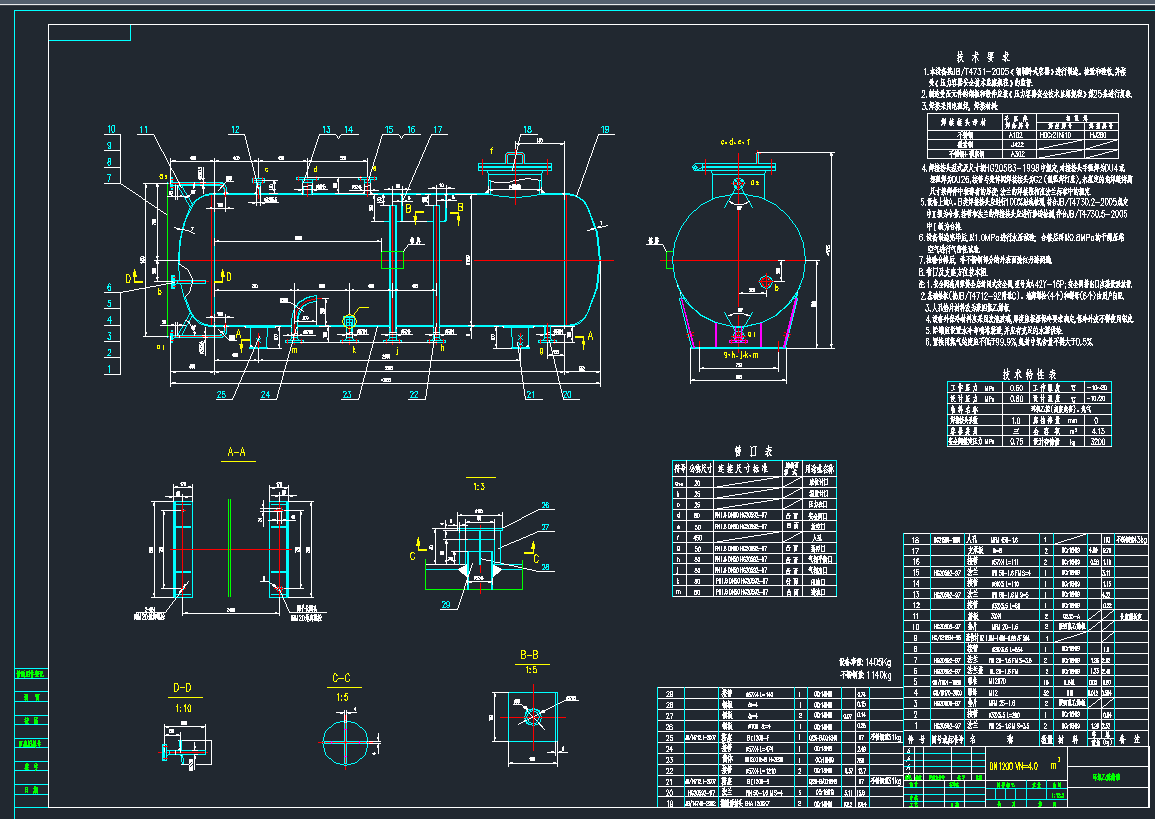Select the yellow 'DN1200 VN=4.0' title block text
This screenshot has width=1155, height=819.
click(1014, 767)
